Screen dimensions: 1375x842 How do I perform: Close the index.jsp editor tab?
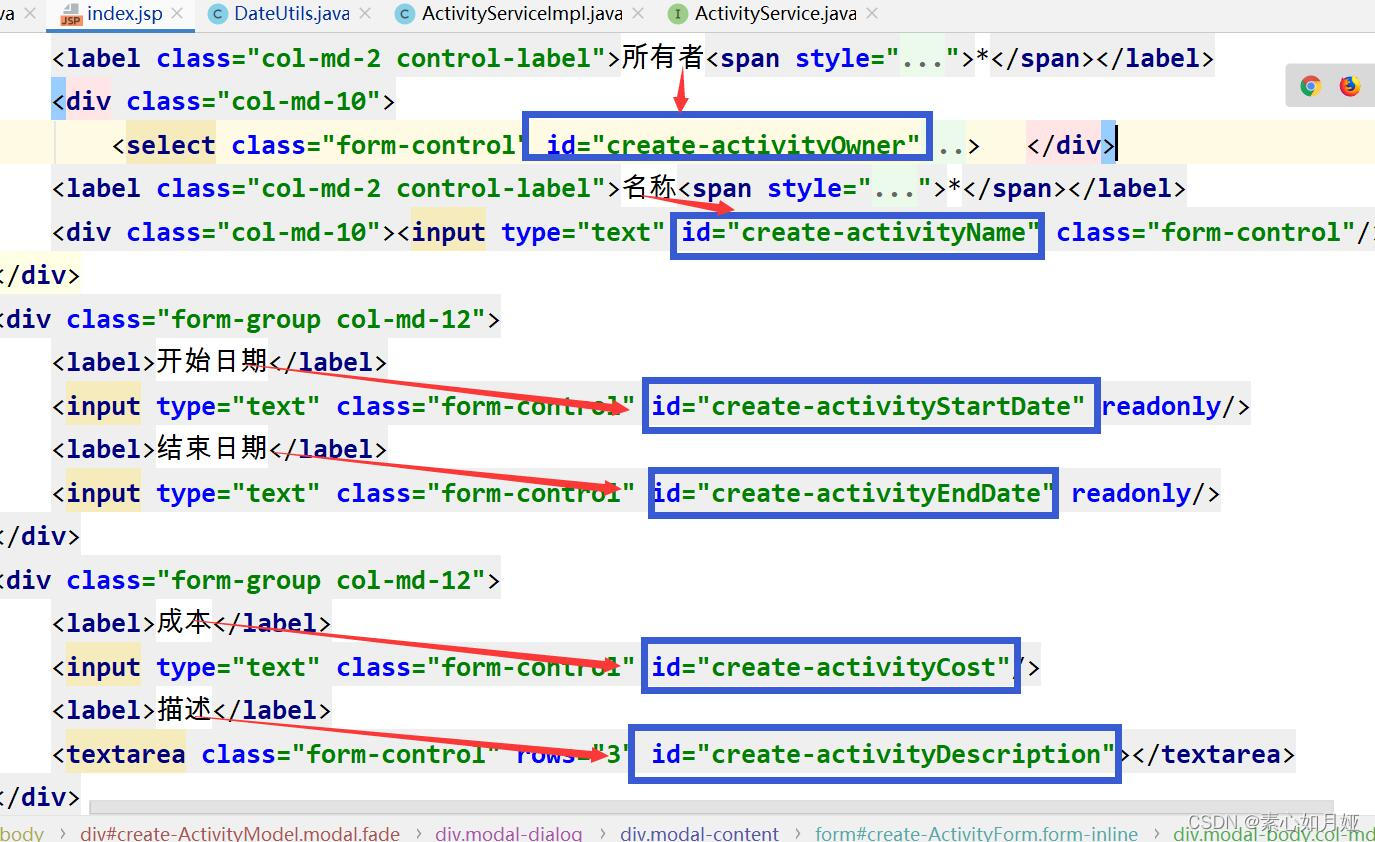click(178, 14)
